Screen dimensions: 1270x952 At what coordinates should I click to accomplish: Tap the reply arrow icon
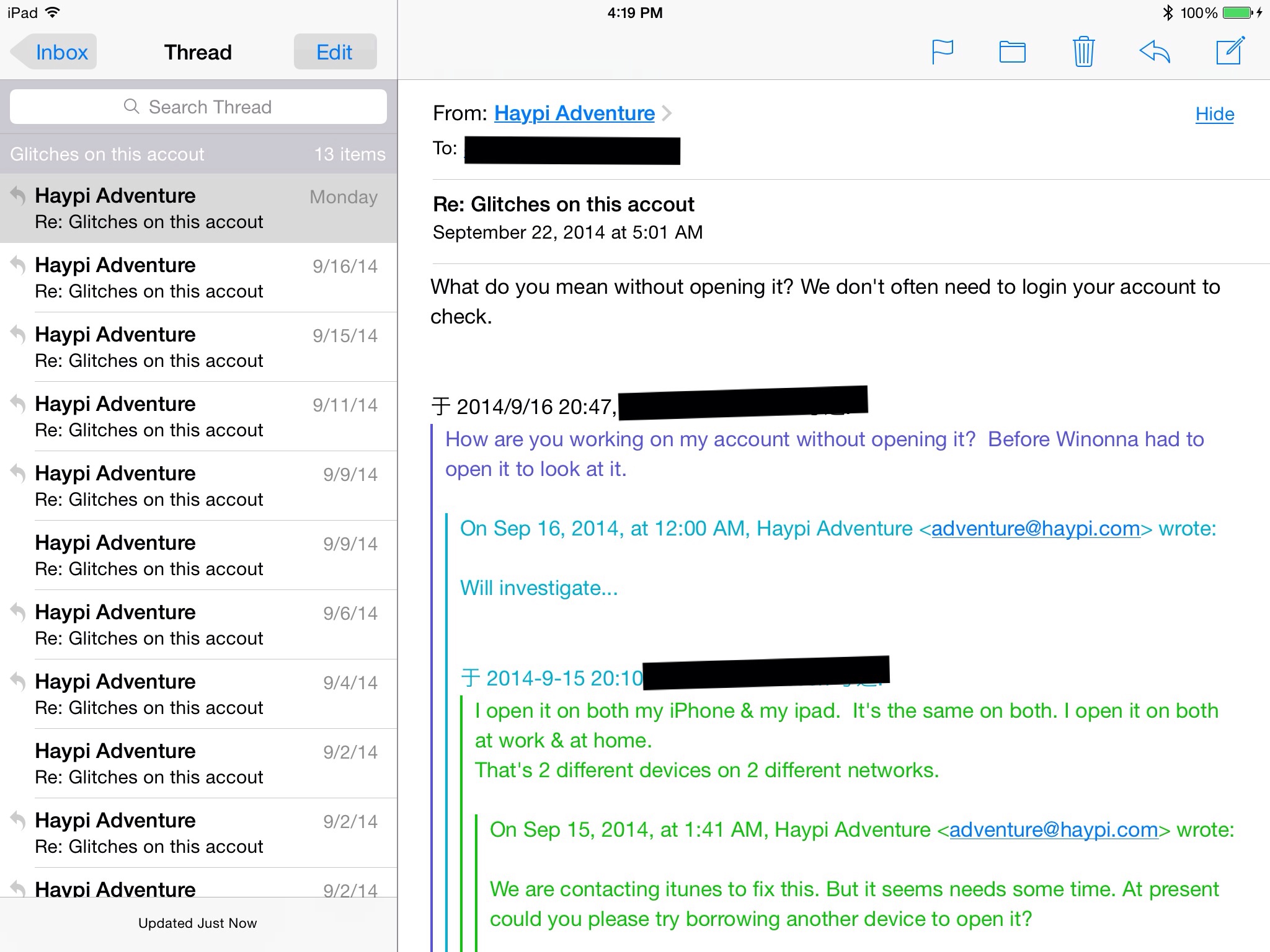pos(1154,52)
